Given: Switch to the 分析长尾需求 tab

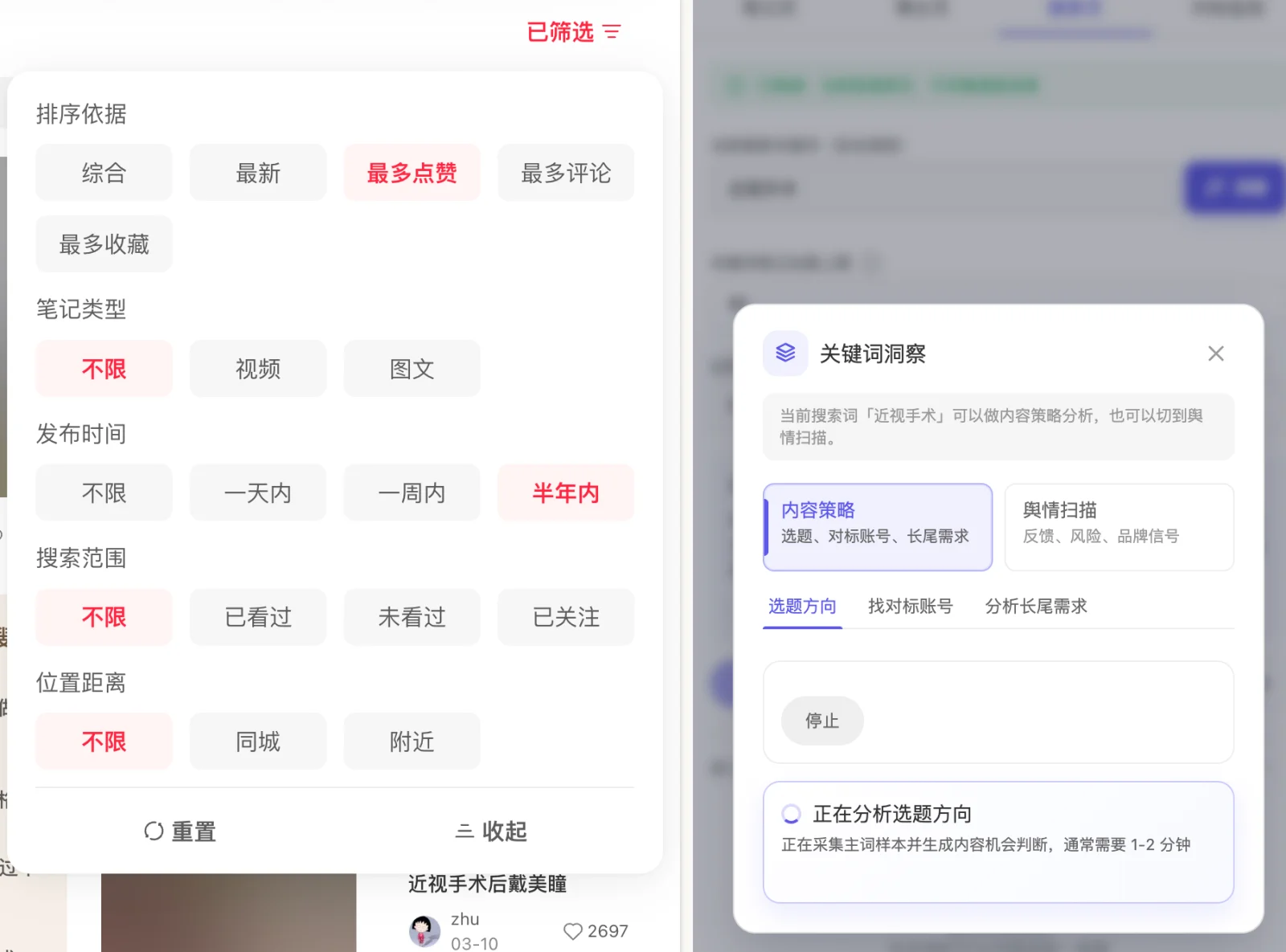Looking at the screenshot, I should [1036, 607].
